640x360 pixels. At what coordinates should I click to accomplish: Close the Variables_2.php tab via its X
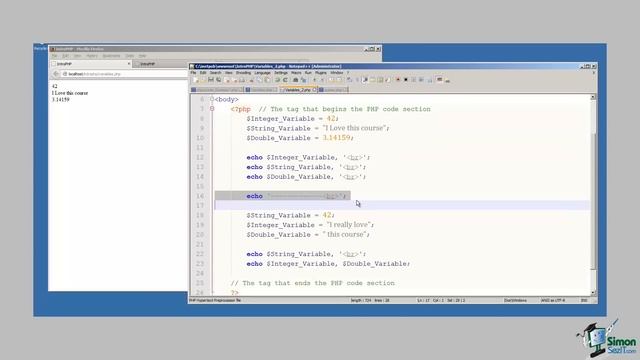pyautogui.click(x=314, y=89)
